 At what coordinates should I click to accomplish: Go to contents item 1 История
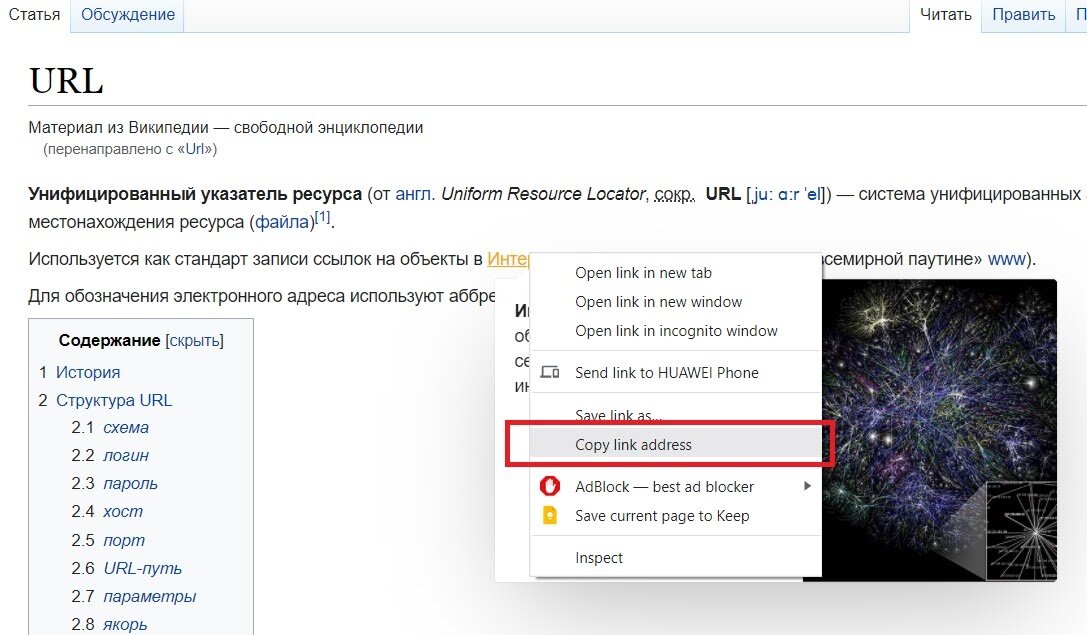click(87, 372)
